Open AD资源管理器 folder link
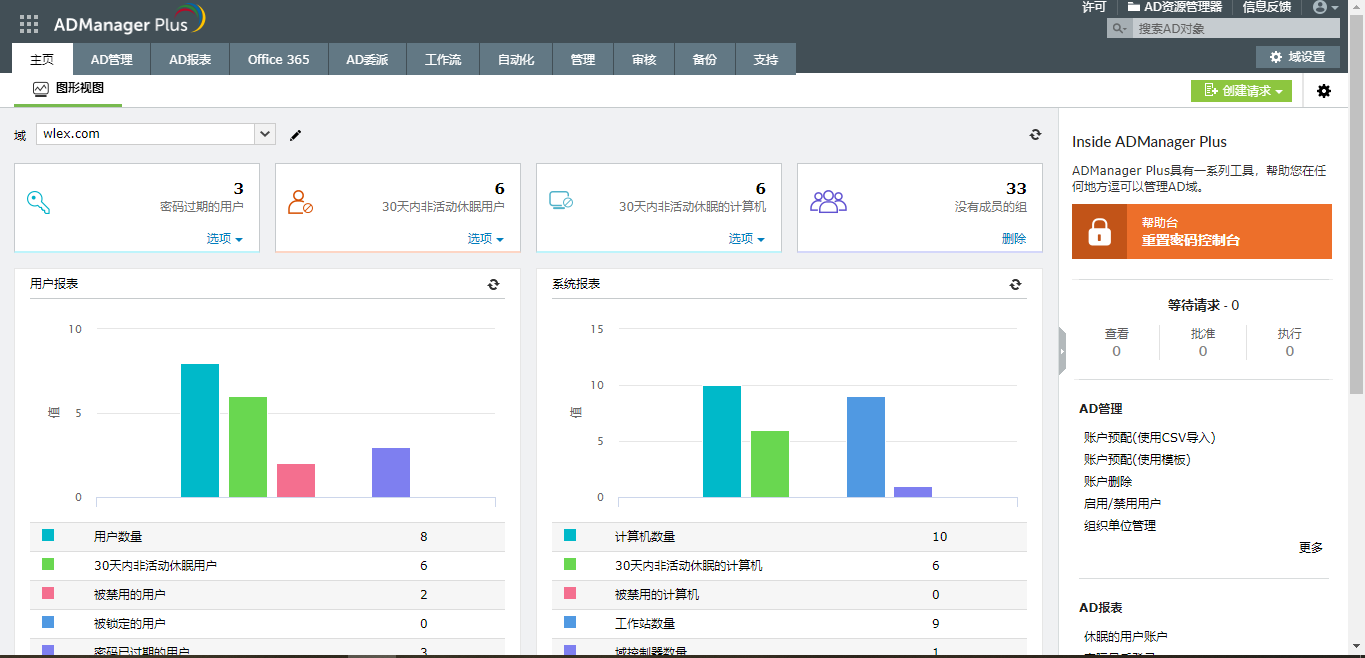The image size is (1365, 658). pyautogui.click(x=1175, y=7)
